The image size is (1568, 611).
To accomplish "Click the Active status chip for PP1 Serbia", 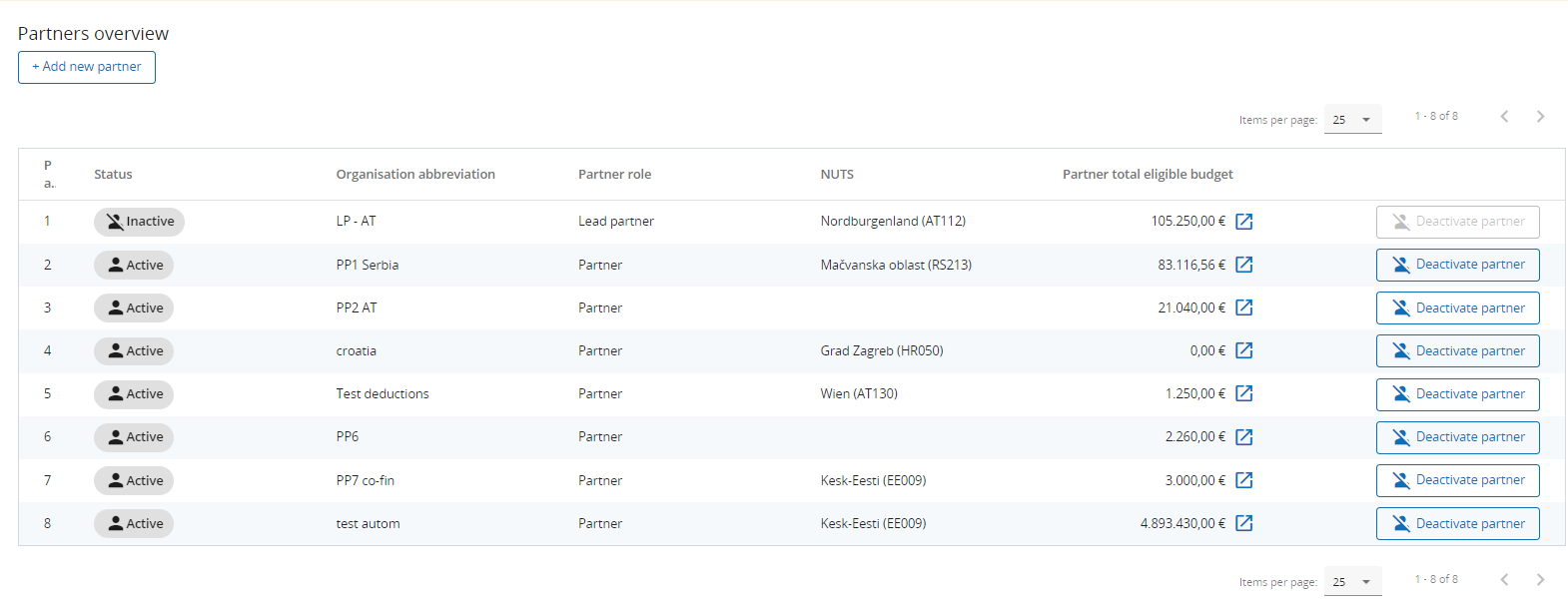I will [134, 265].
